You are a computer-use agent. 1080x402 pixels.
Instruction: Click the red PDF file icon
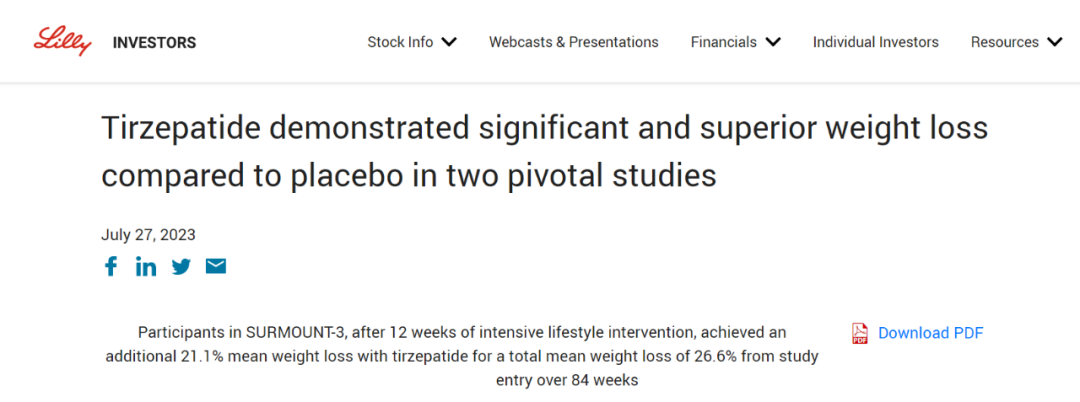point(860,333)
